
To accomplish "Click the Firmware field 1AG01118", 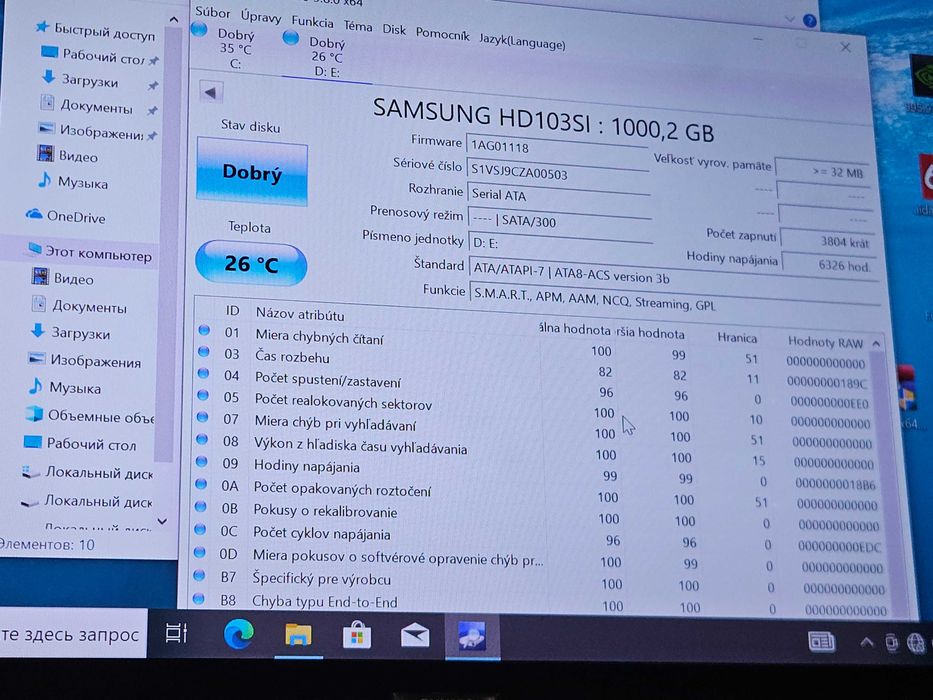I will (x=556, y=148).
